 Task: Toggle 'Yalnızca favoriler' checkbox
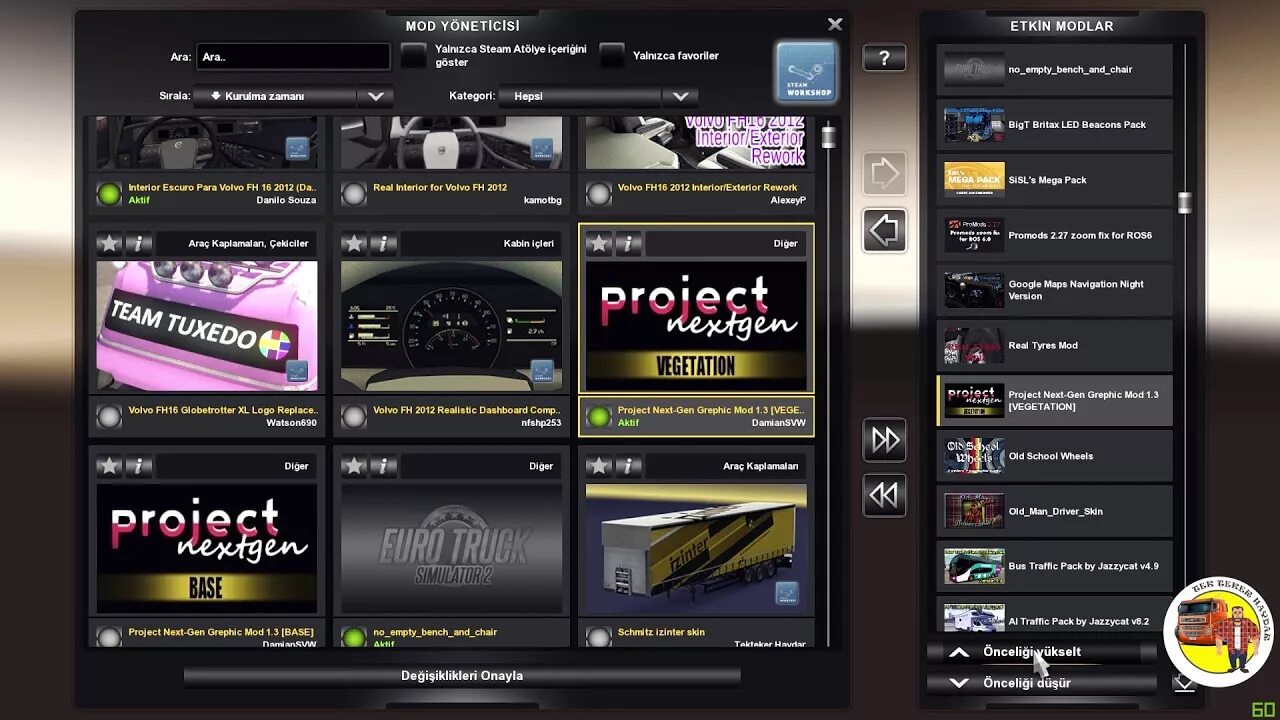612,56
